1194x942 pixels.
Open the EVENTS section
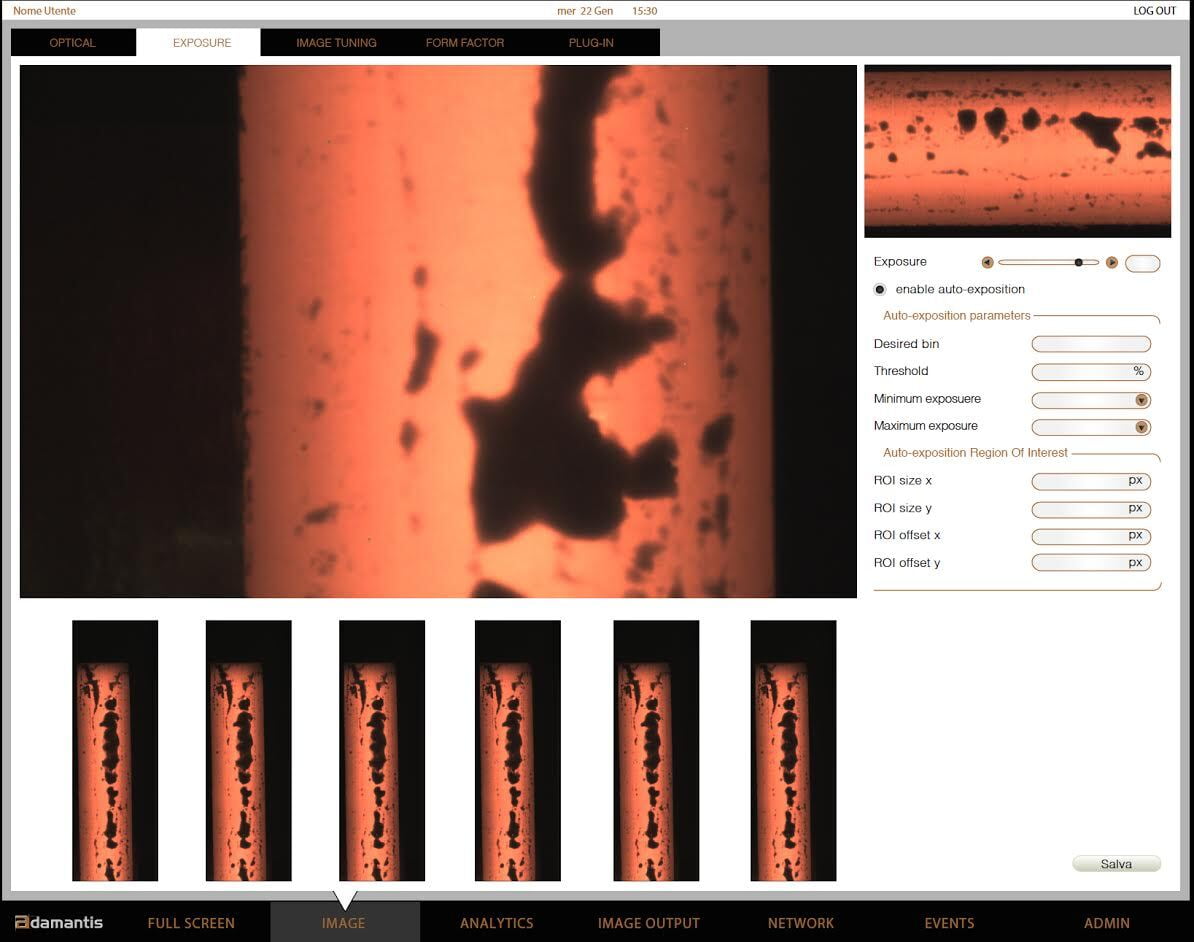coord(949,923)
